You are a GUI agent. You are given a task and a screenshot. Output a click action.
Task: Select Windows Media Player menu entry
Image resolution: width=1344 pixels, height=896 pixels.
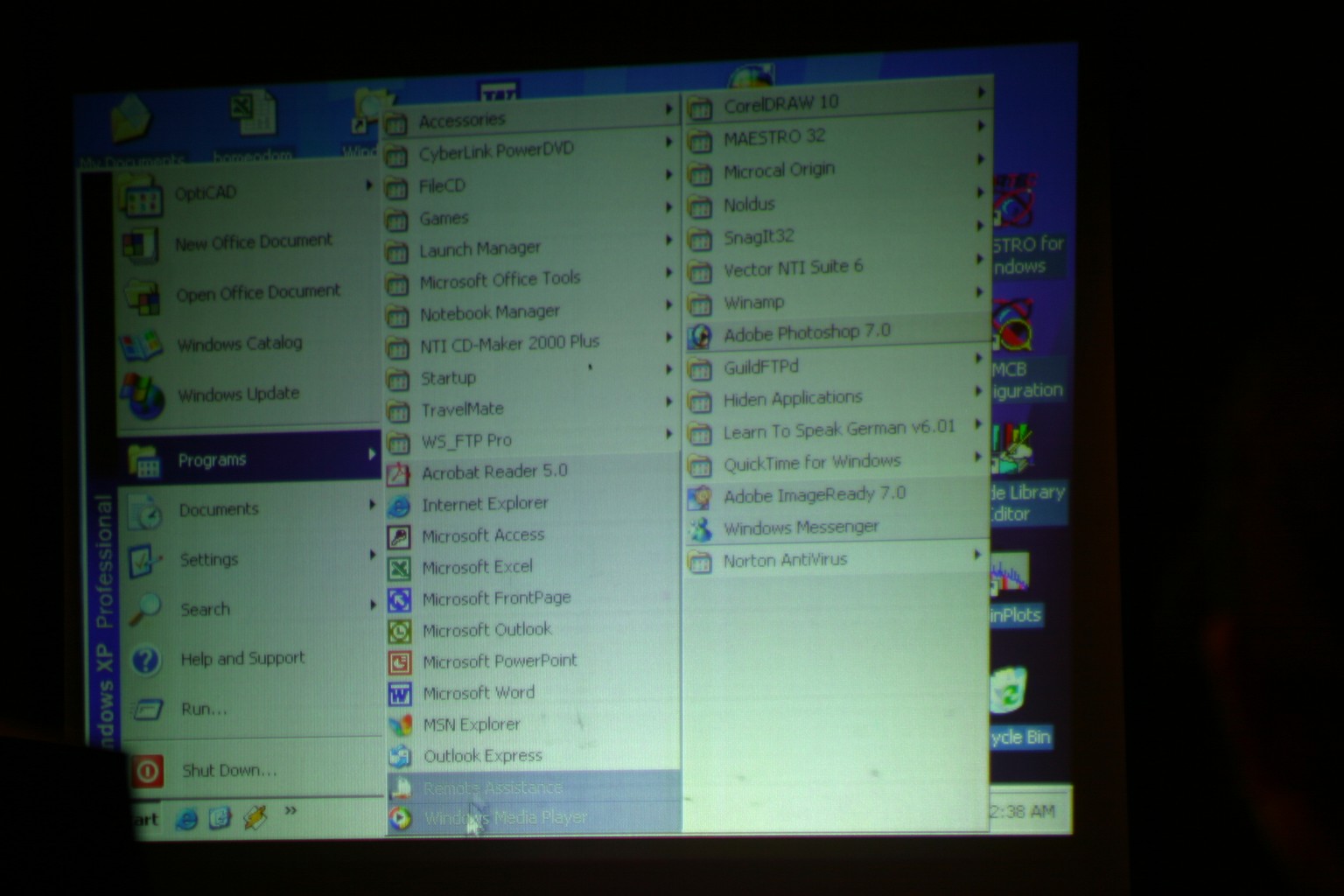pos(505,818)
